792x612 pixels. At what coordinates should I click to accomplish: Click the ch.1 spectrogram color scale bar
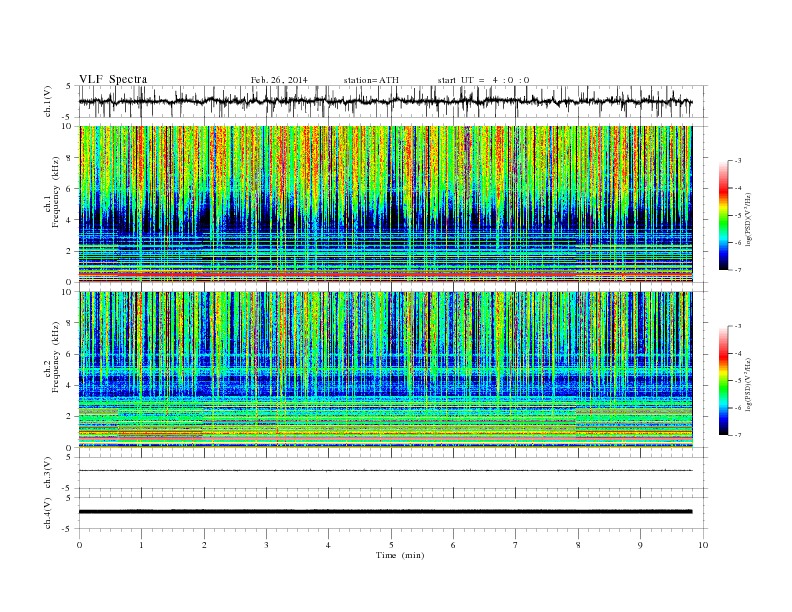tap(723, 216)
